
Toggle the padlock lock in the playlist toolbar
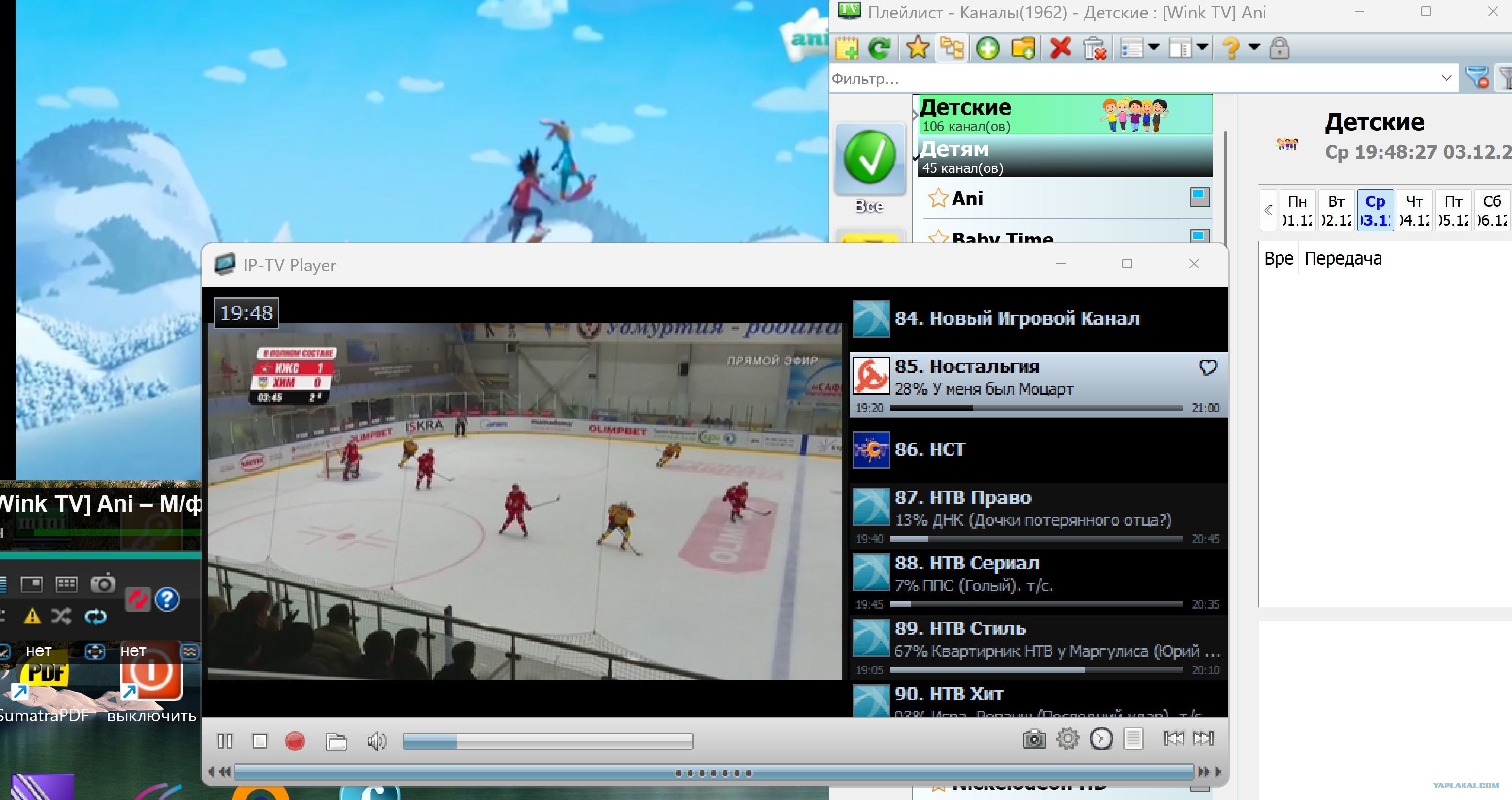point(1280,48)
